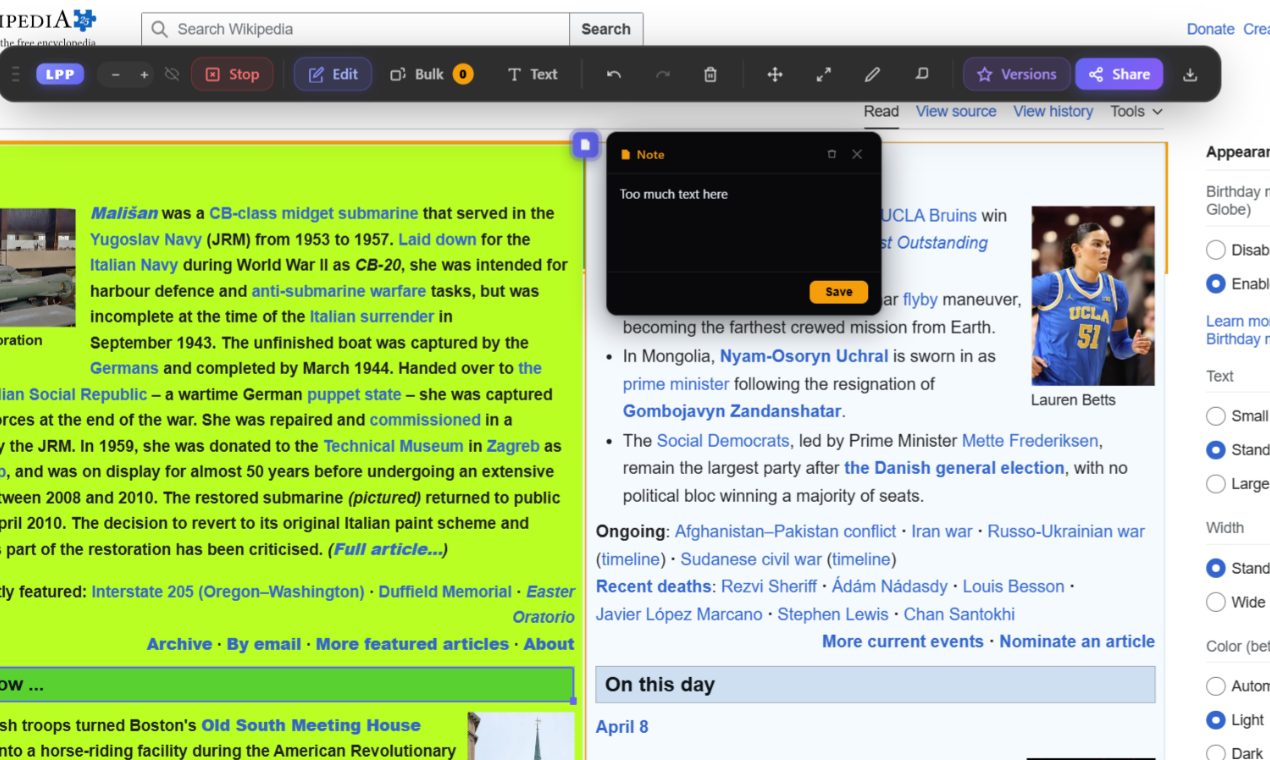Open the Full article link
The height and width of the screenshot is (760, 1270).
[x=388, y=549]
